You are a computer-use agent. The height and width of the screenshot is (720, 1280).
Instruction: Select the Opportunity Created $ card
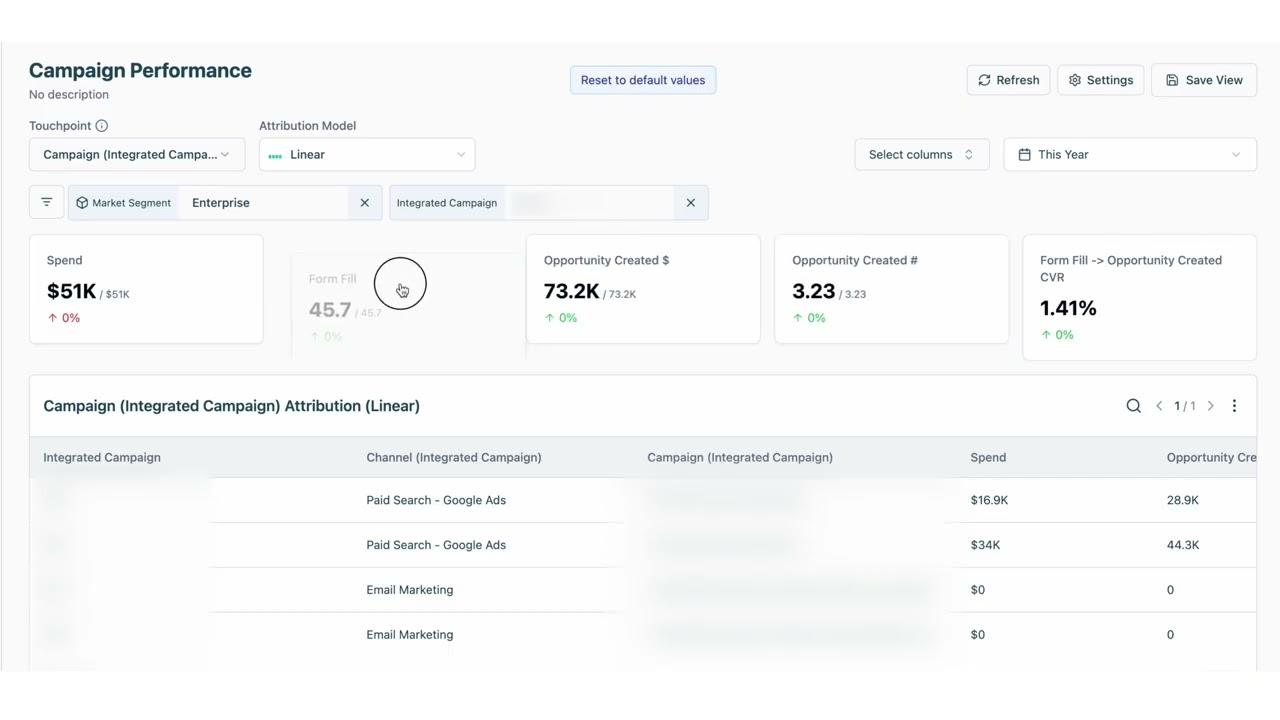point(643,289)
